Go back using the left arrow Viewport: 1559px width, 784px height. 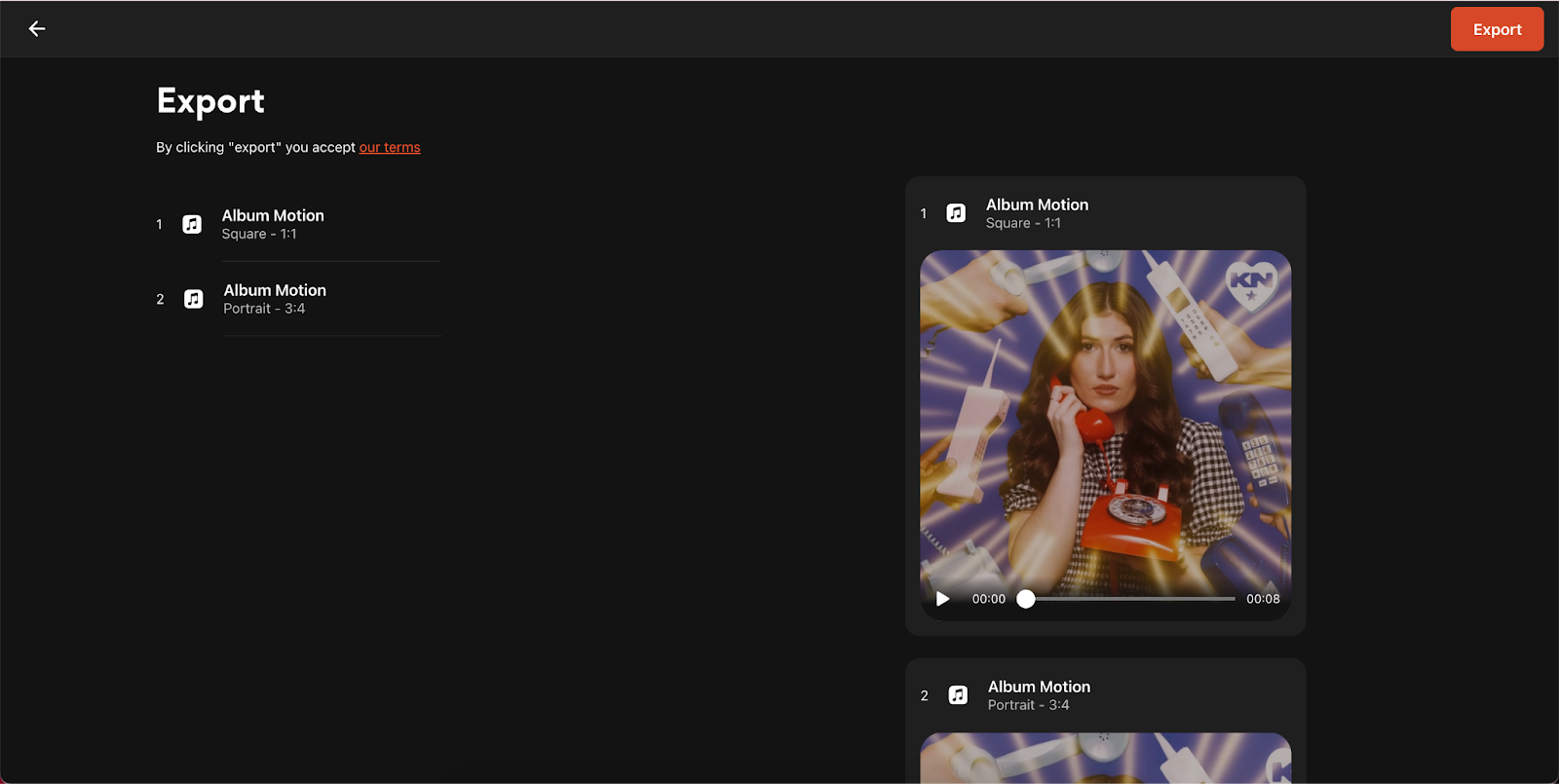(37, 29)
